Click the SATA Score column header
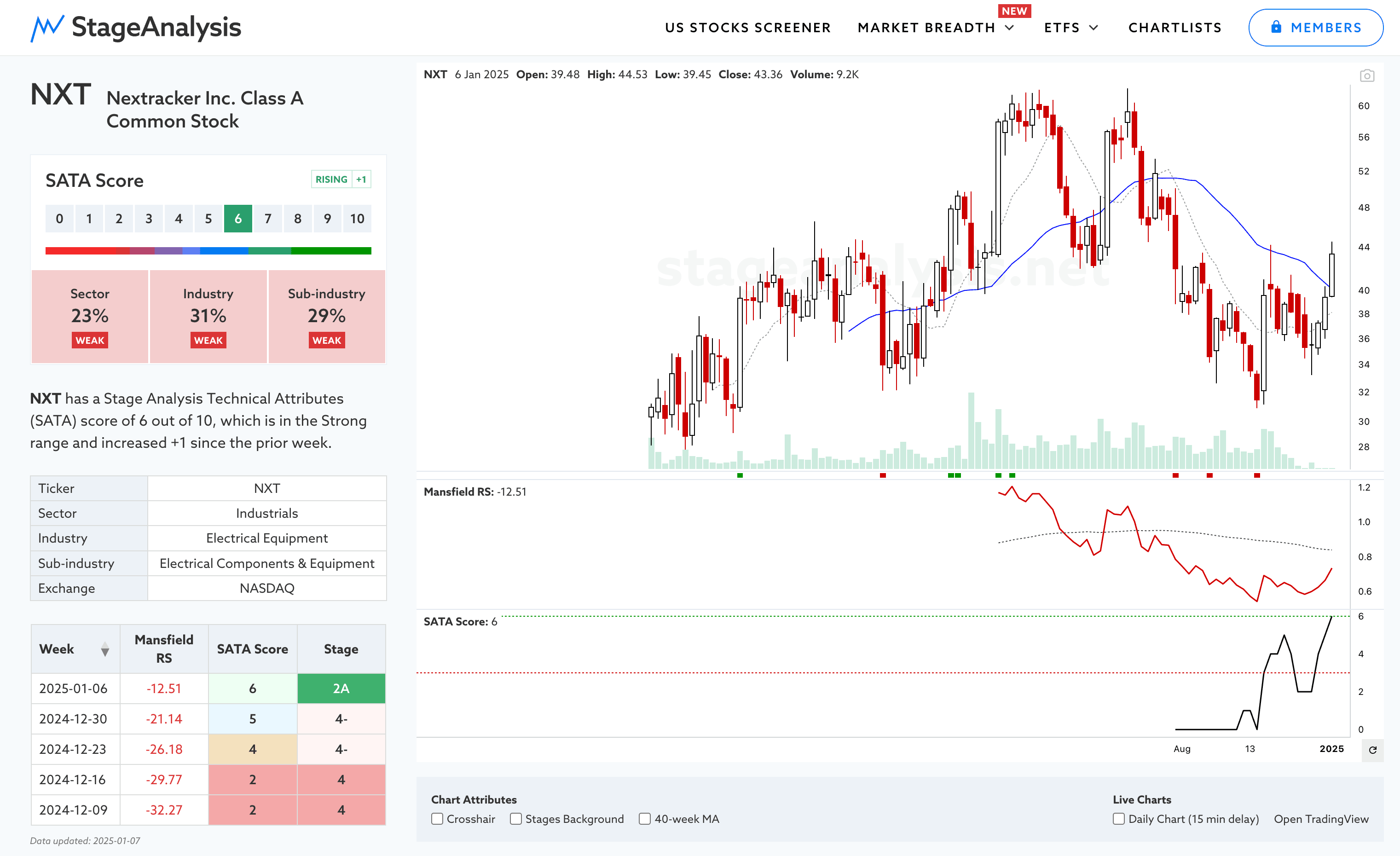The height and width of the screenshot is (856, 1400). [253, 649]
